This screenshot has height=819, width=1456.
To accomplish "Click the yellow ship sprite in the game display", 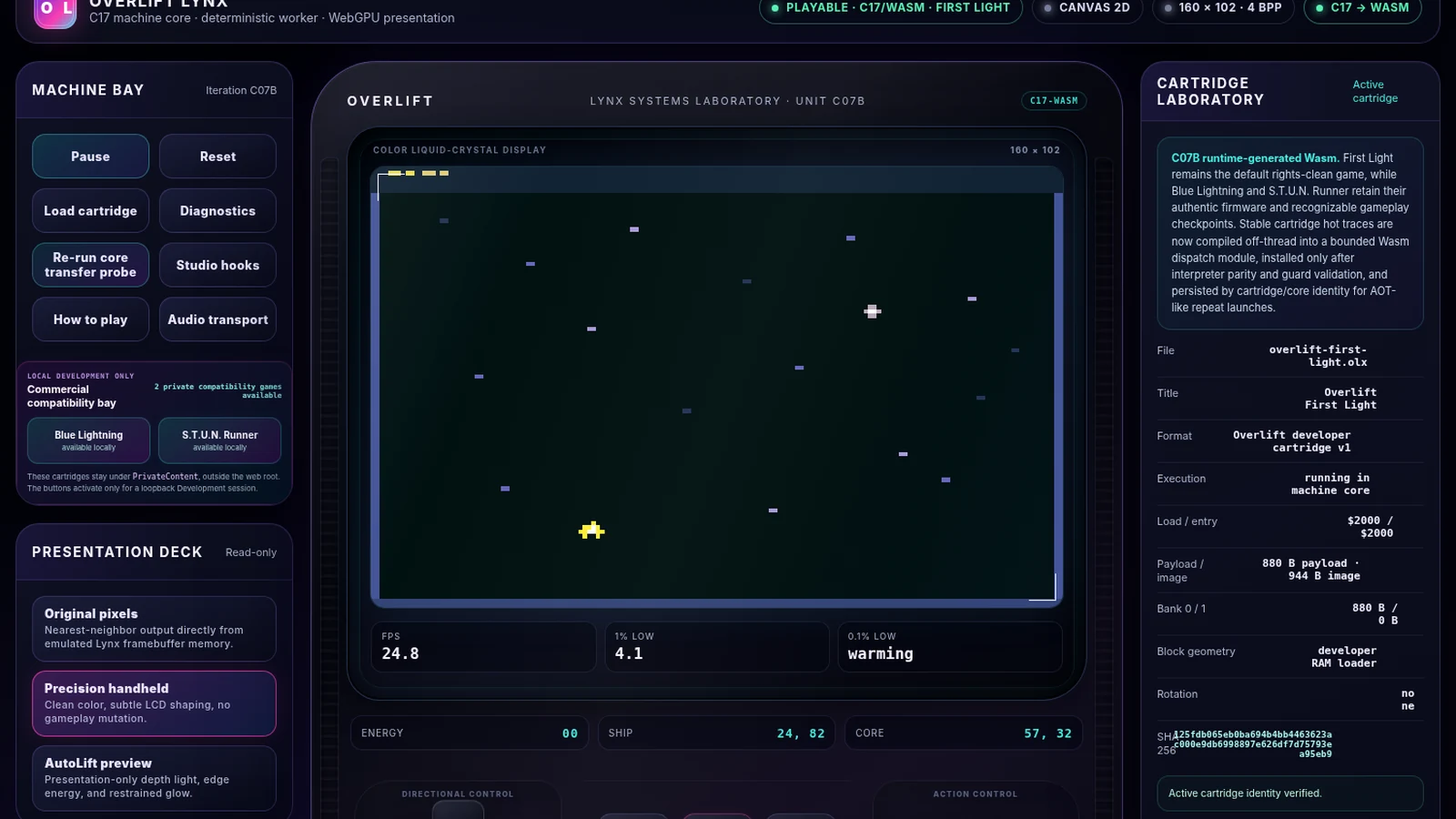I will (591, 530).
